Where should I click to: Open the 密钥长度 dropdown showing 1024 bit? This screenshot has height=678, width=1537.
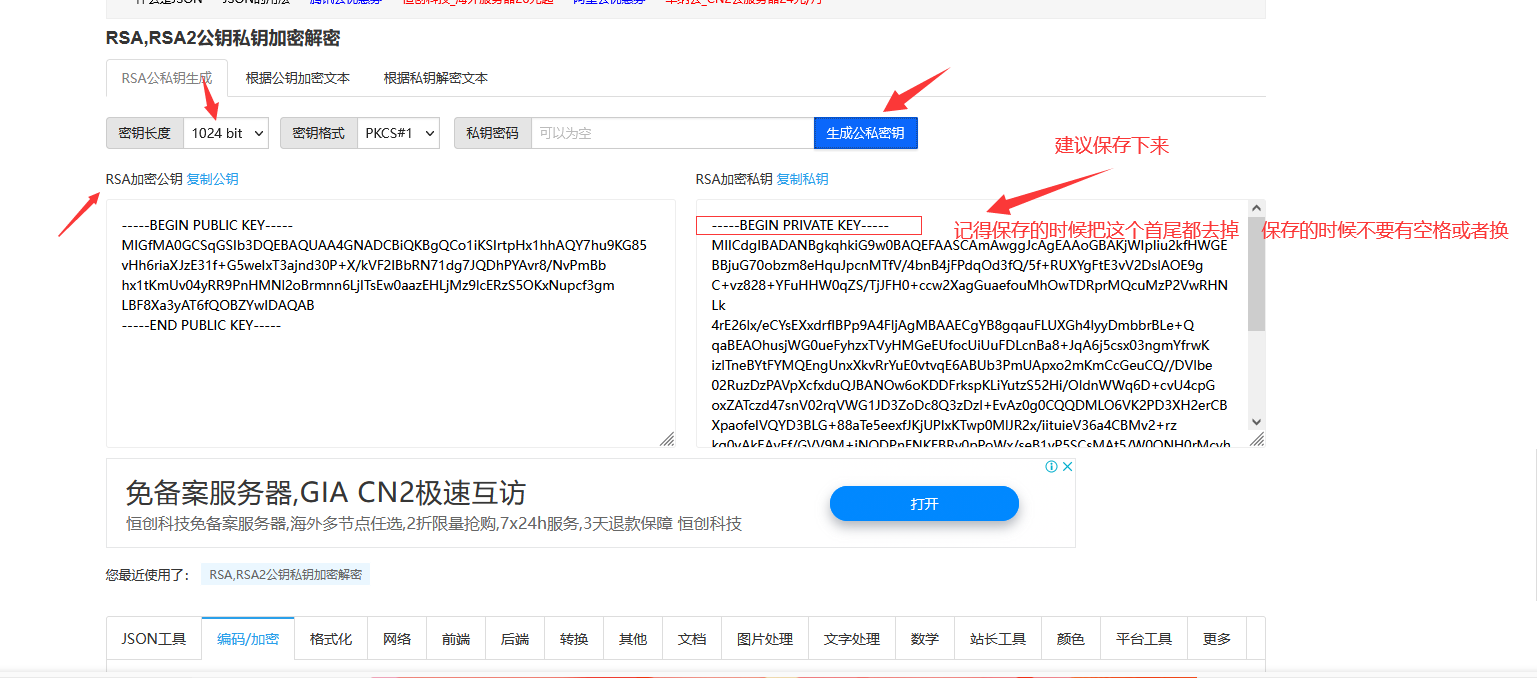pyautogui.click(x=225, y=132)
